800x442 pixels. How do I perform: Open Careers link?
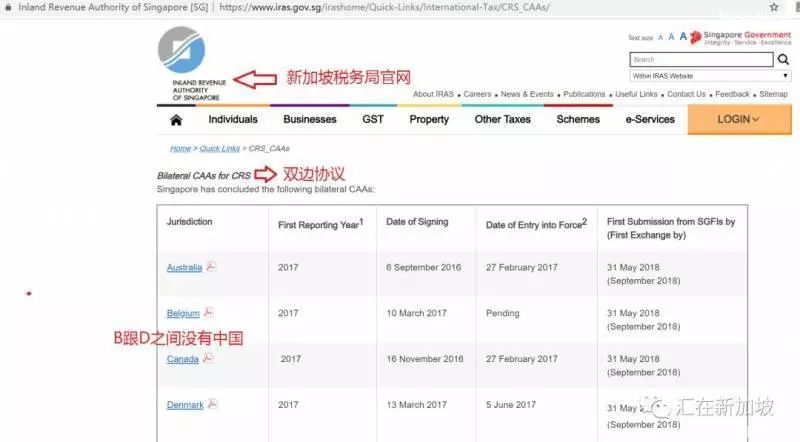pos(477,94)
